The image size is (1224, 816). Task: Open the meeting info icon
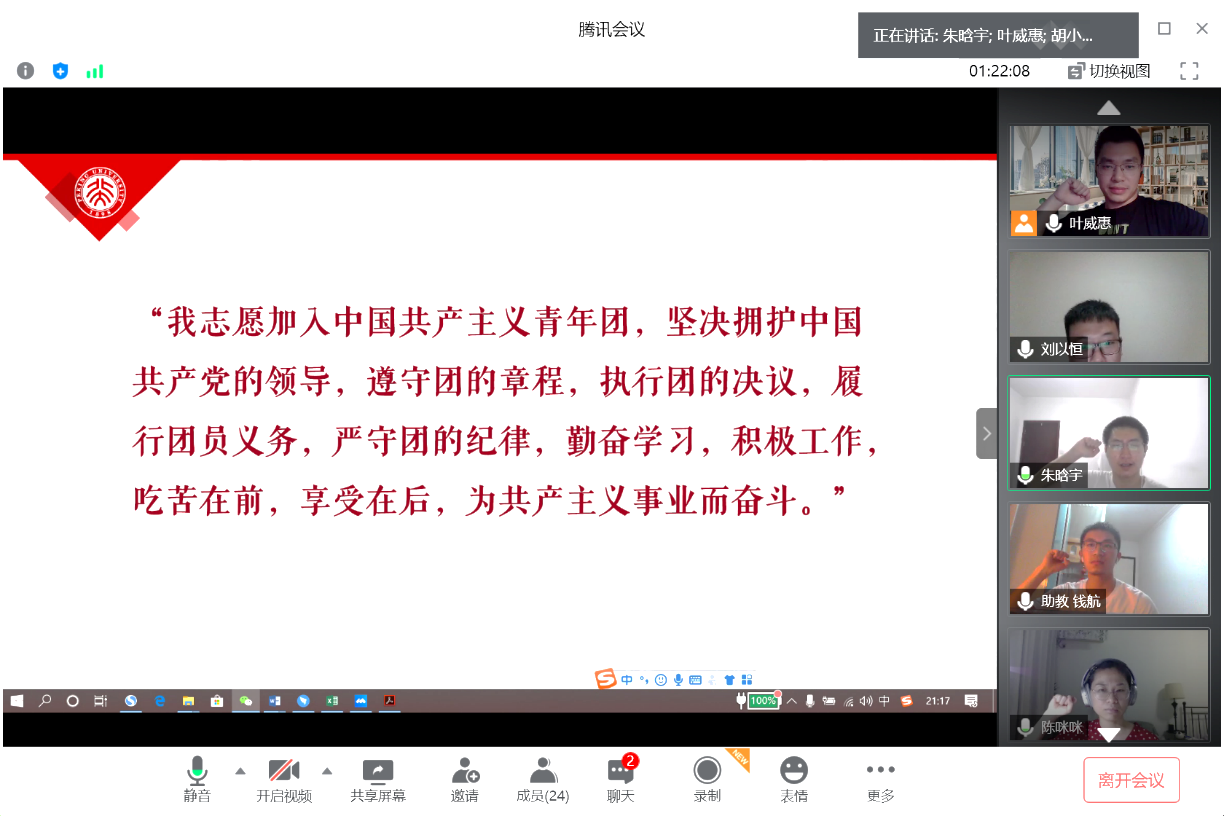[x=26, y=71]
